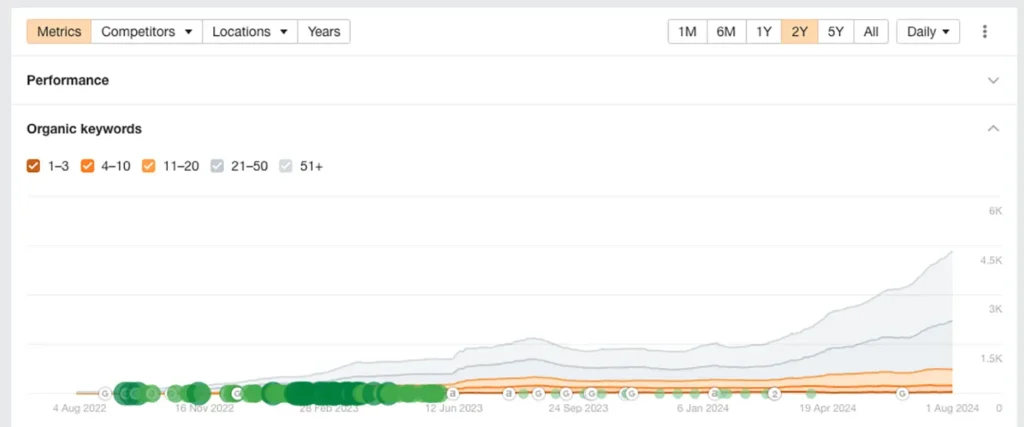
Task: Uncheck the 1–3 positions checkbox
Action: click(x=34, y=166)
